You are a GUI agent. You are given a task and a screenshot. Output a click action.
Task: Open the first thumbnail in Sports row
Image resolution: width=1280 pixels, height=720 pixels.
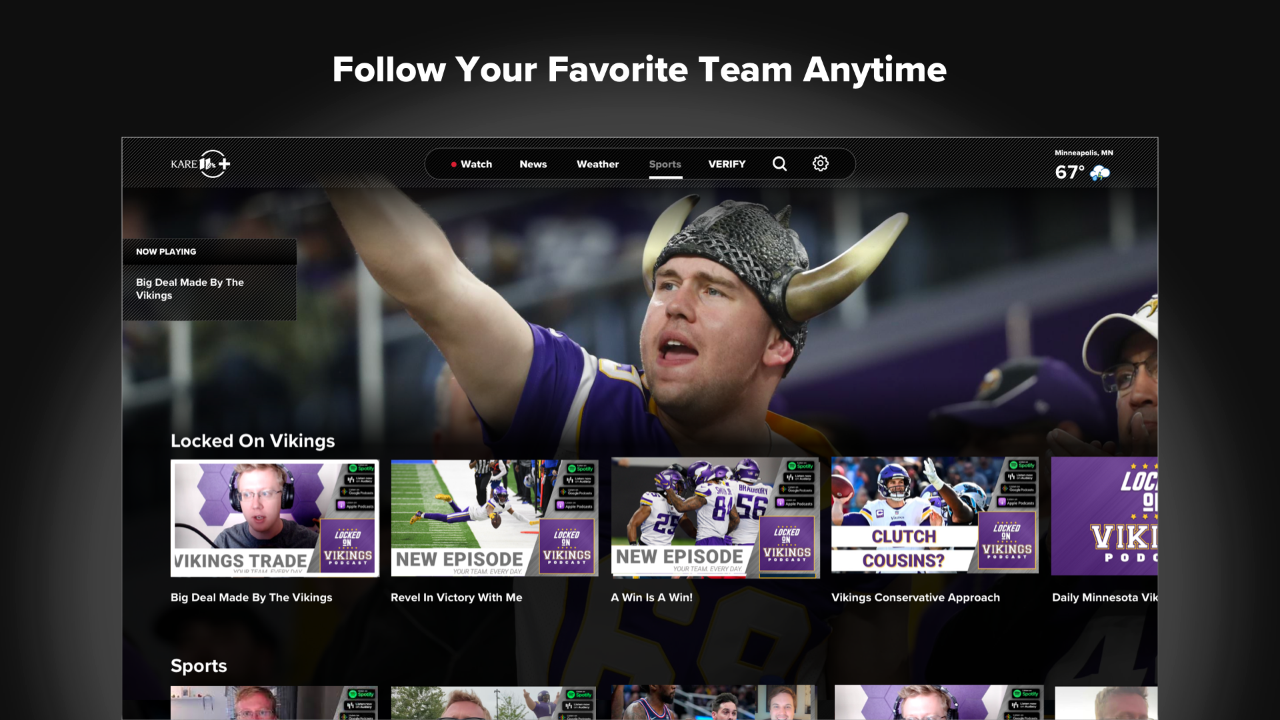click(x=275, y=702)
